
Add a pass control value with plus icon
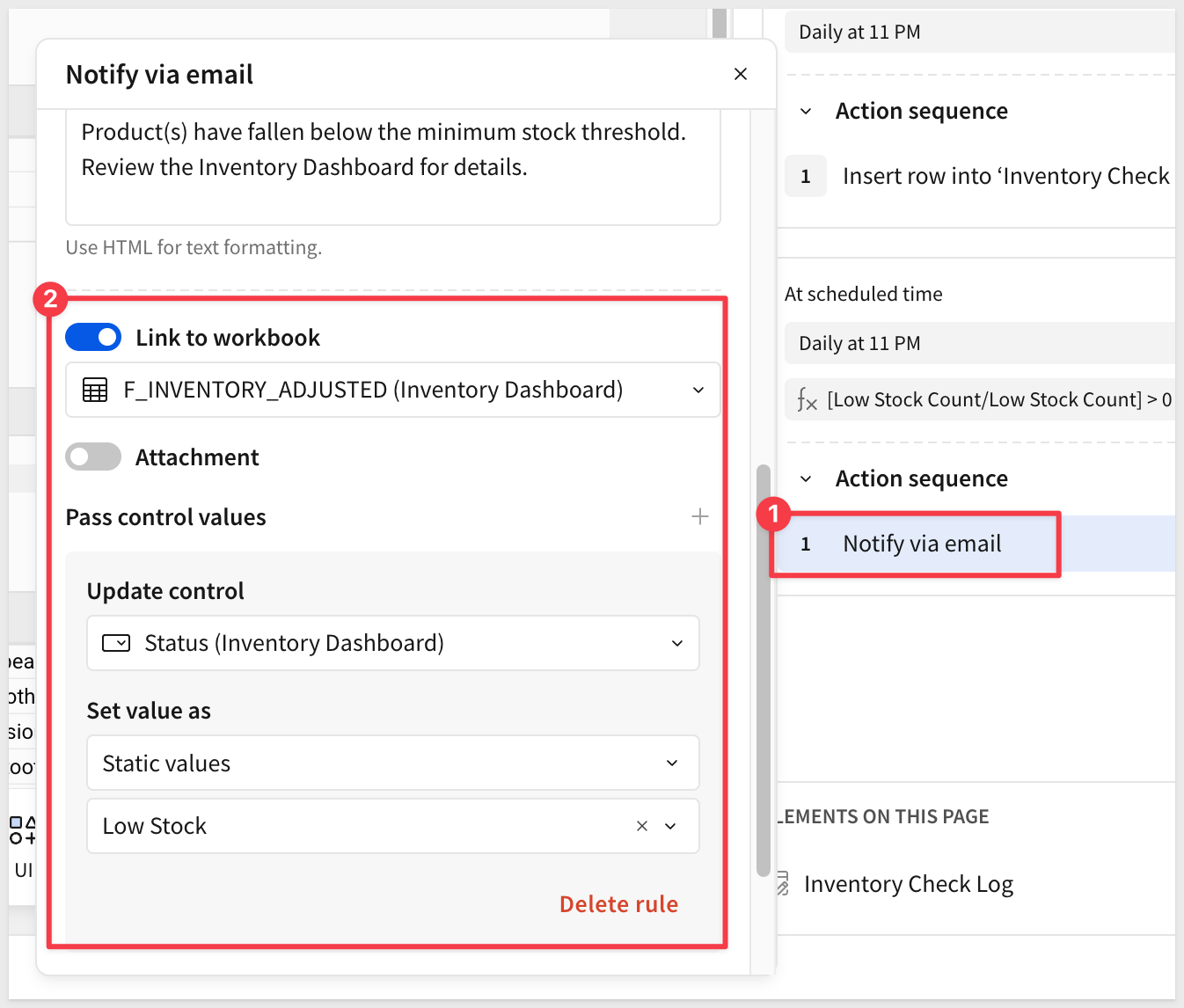point(699,516)
